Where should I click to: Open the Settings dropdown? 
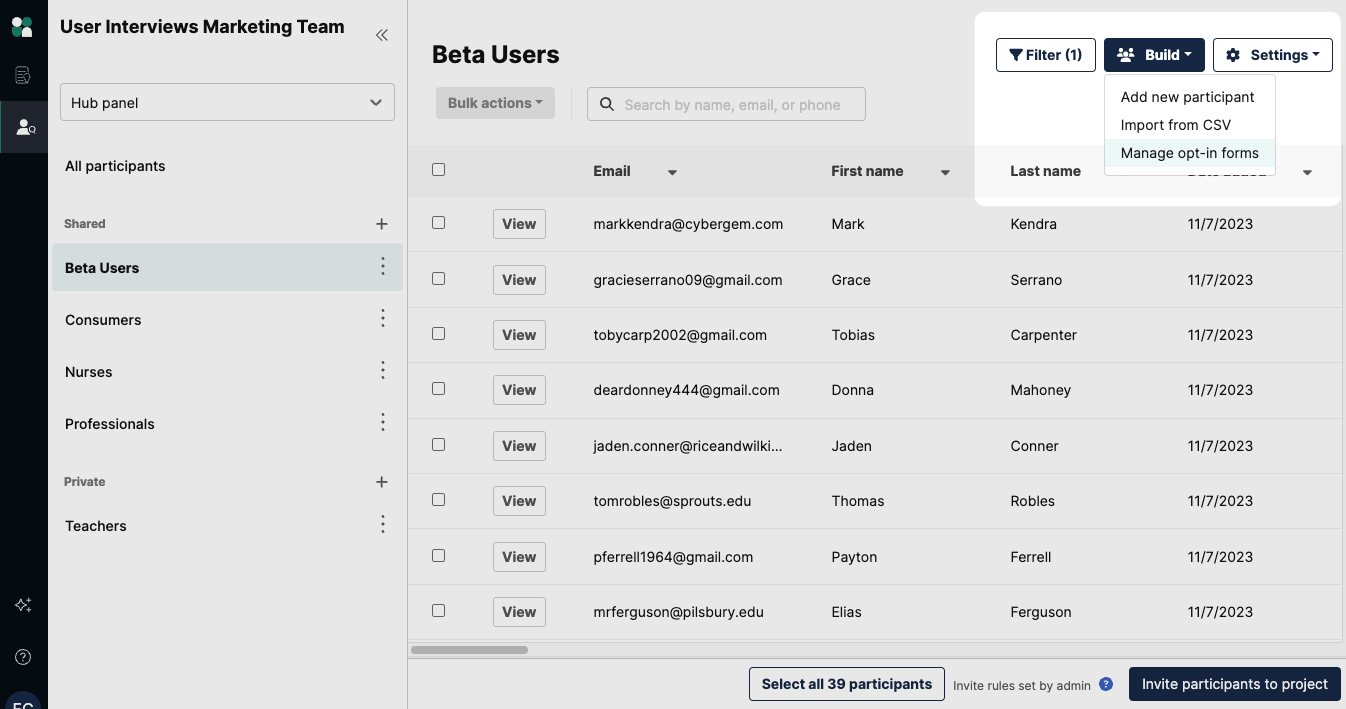tap(1273, 55)
